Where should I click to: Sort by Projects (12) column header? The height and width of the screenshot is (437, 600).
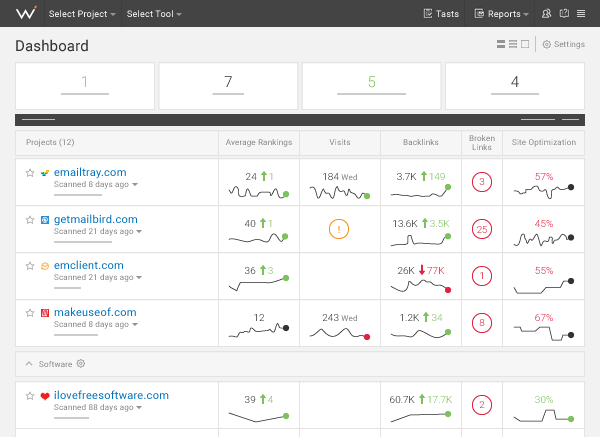(x=50, y=142)
